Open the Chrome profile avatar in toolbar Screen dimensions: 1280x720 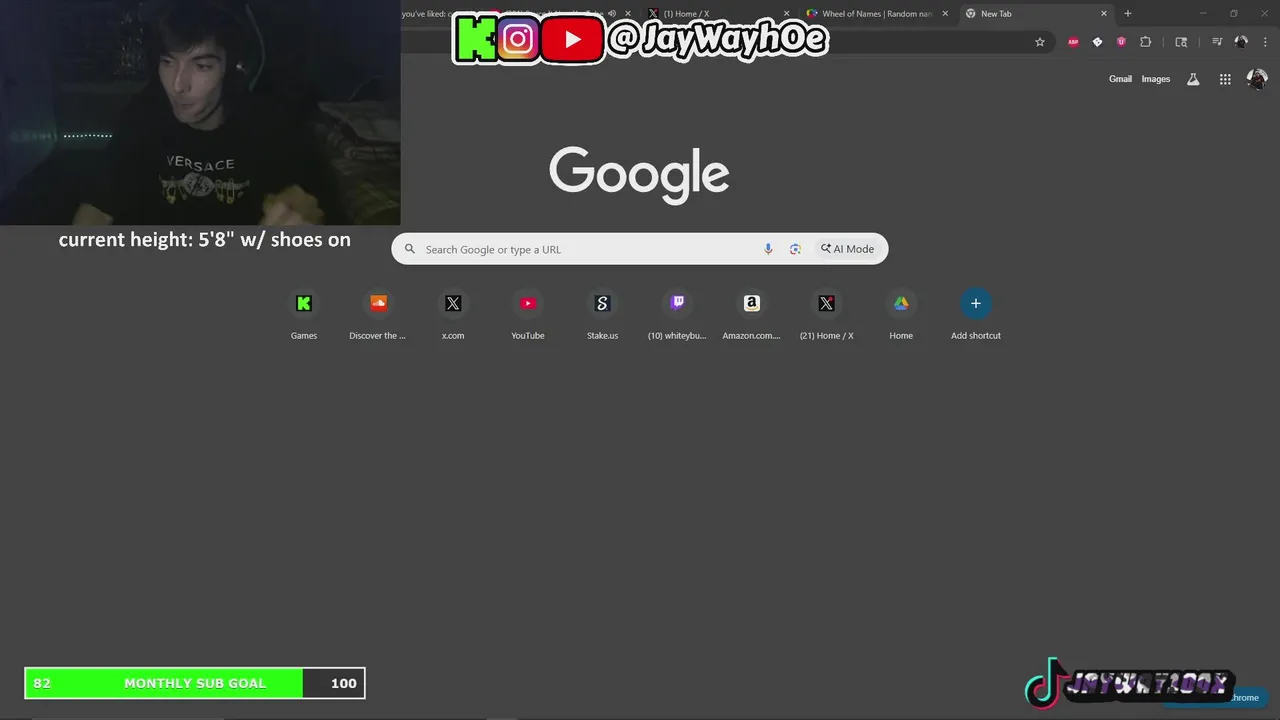tap(1241, 42)
